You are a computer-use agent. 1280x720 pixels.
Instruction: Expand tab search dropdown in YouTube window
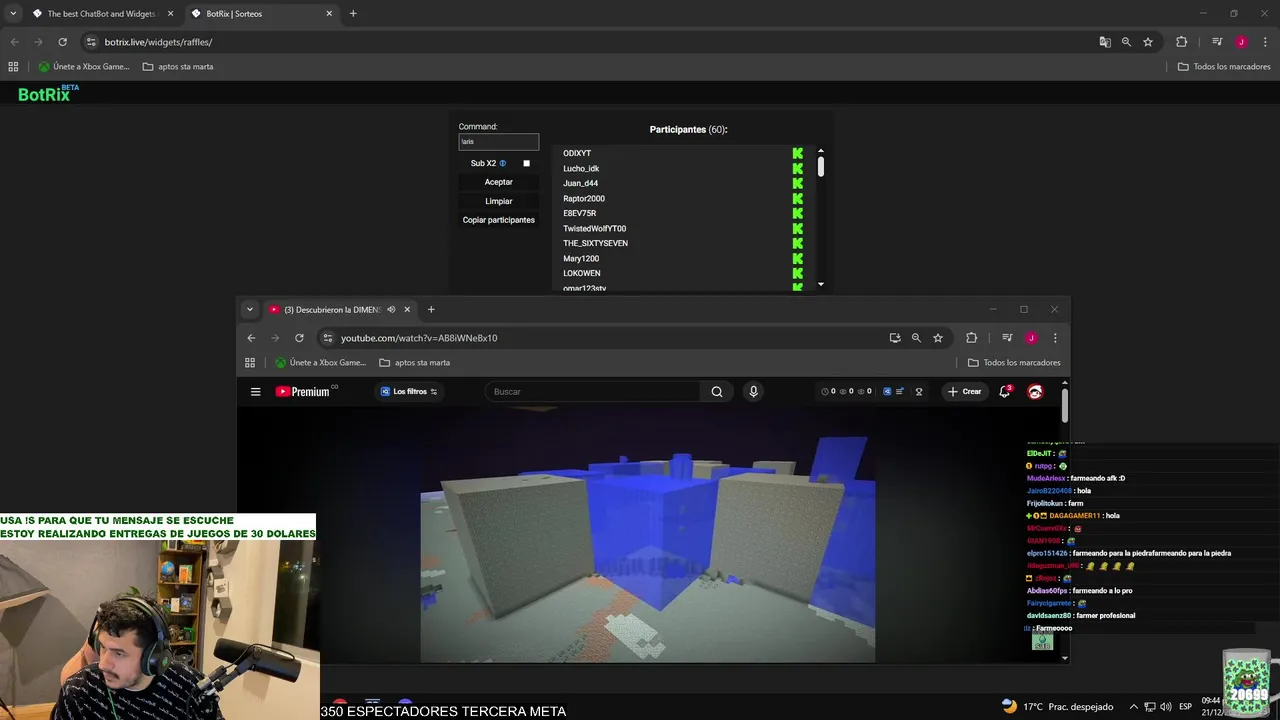coord(250,310)
